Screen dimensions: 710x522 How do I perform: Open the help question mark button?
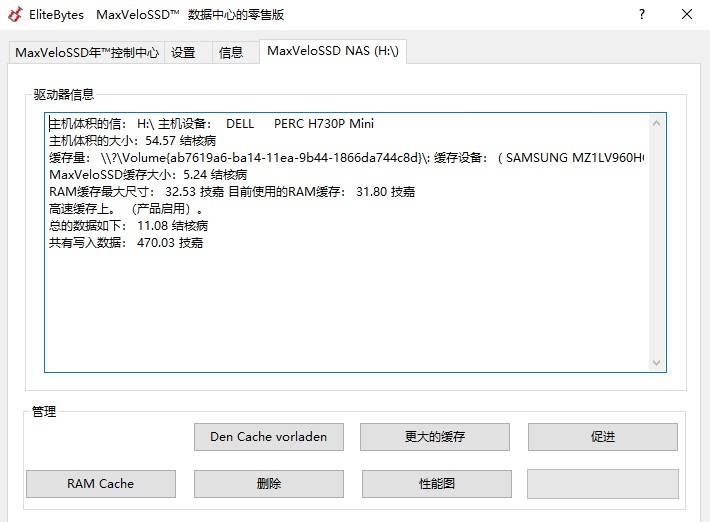(x=642, y=14)
